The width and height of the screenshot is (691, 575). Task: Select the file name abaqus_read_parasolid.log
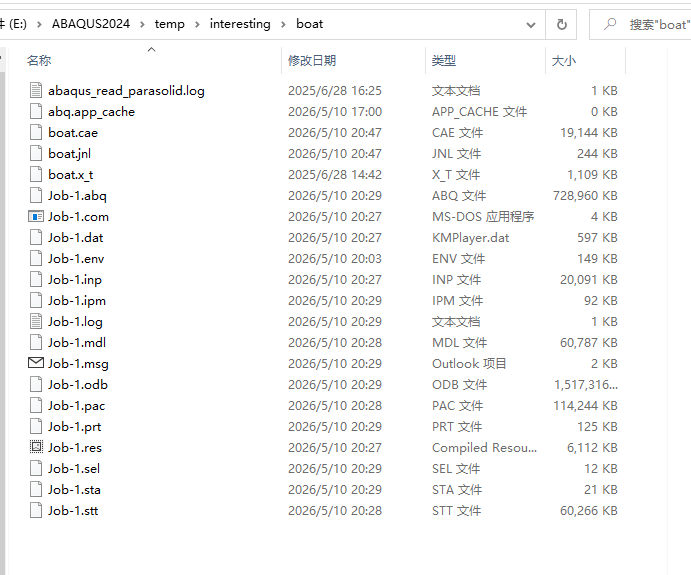(126, 91)
